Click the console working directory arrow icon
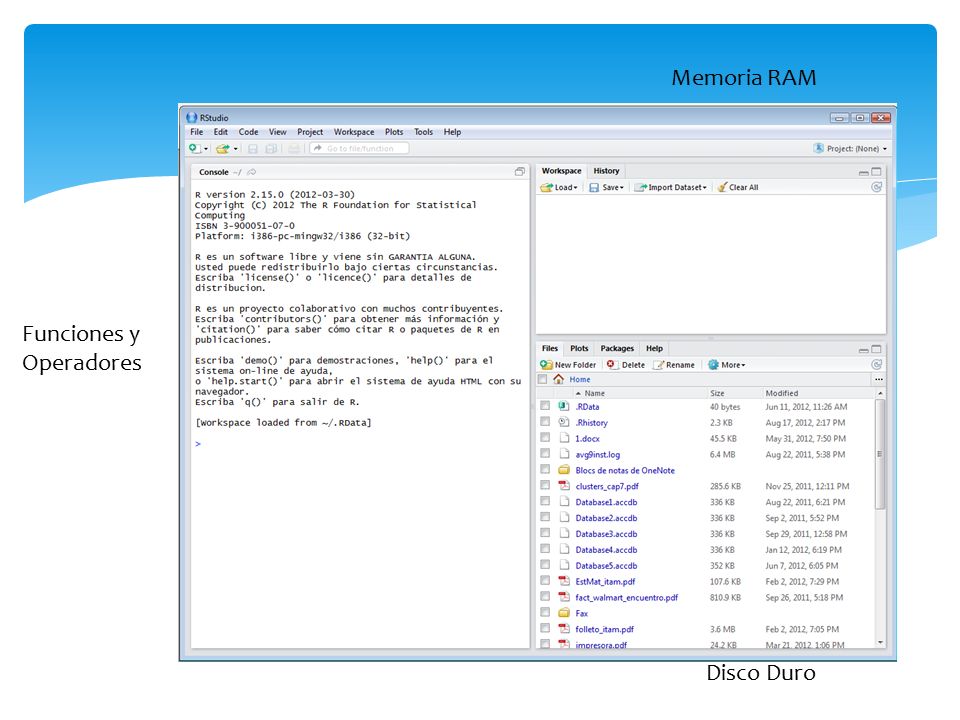 [251, 172]
